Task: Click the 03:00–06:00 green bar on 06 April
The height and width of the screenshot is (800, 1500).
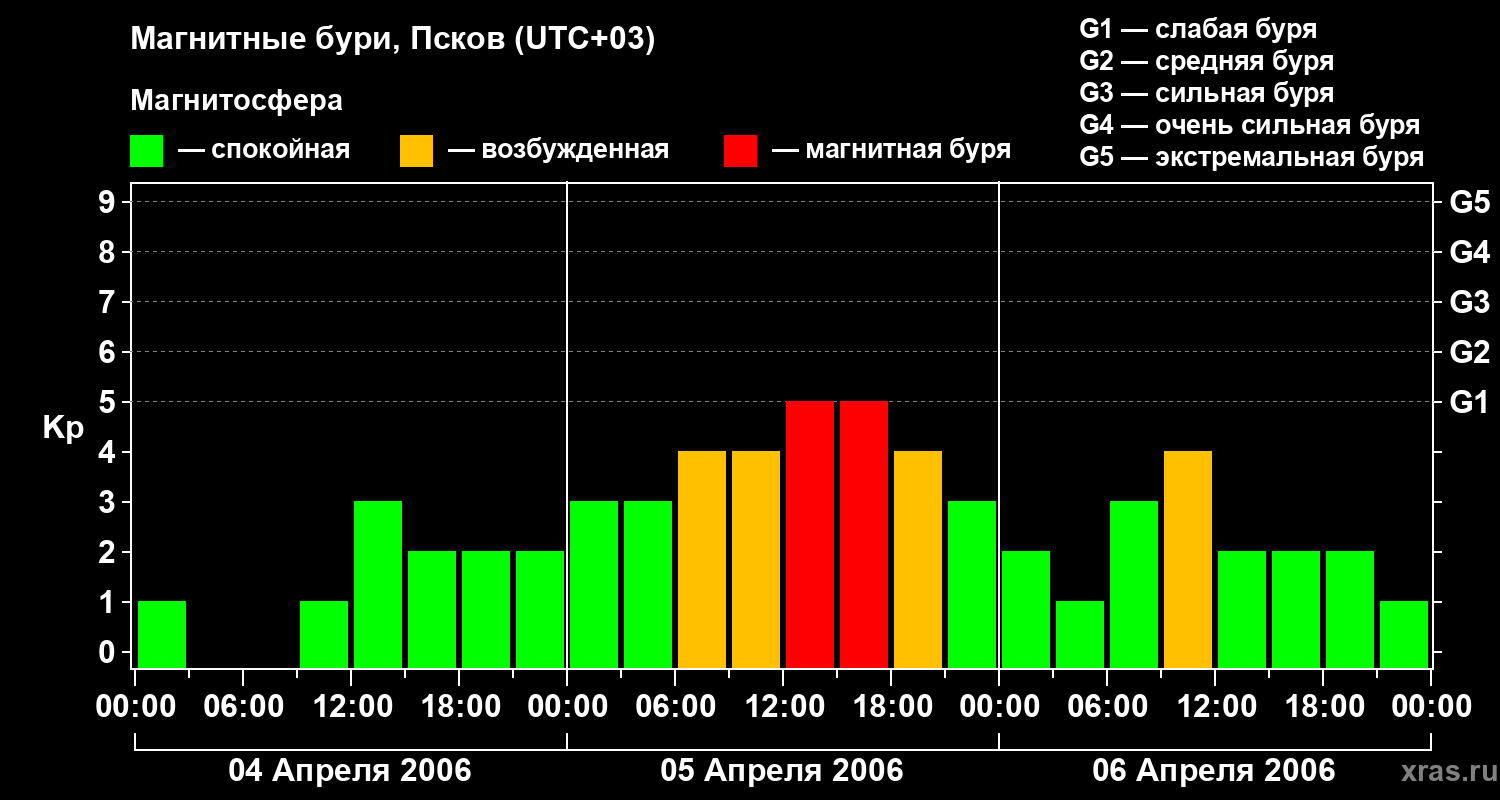Action: point(1080,634)
